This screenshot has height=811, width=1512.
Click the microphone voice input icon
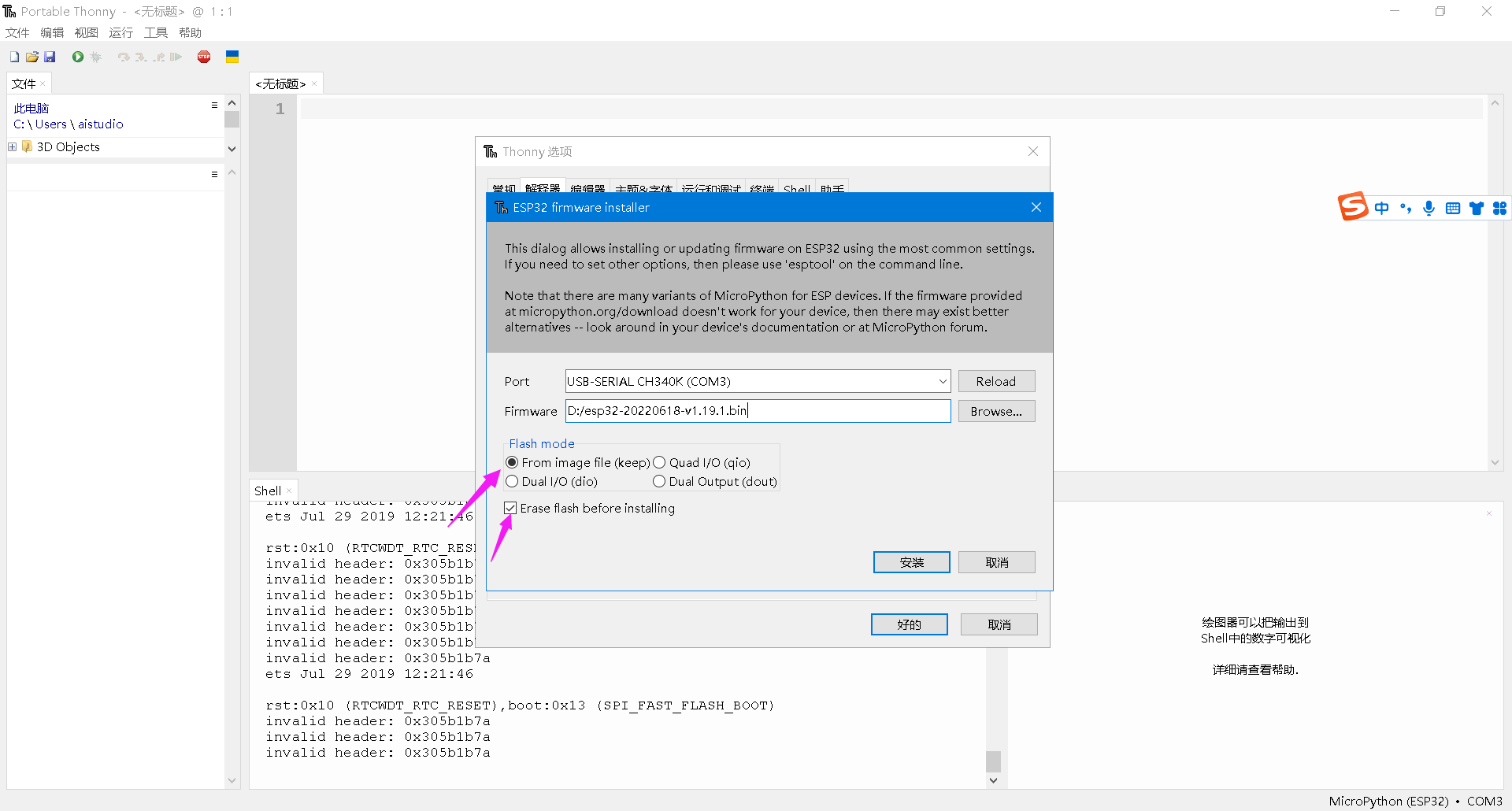click(1429, 208)
